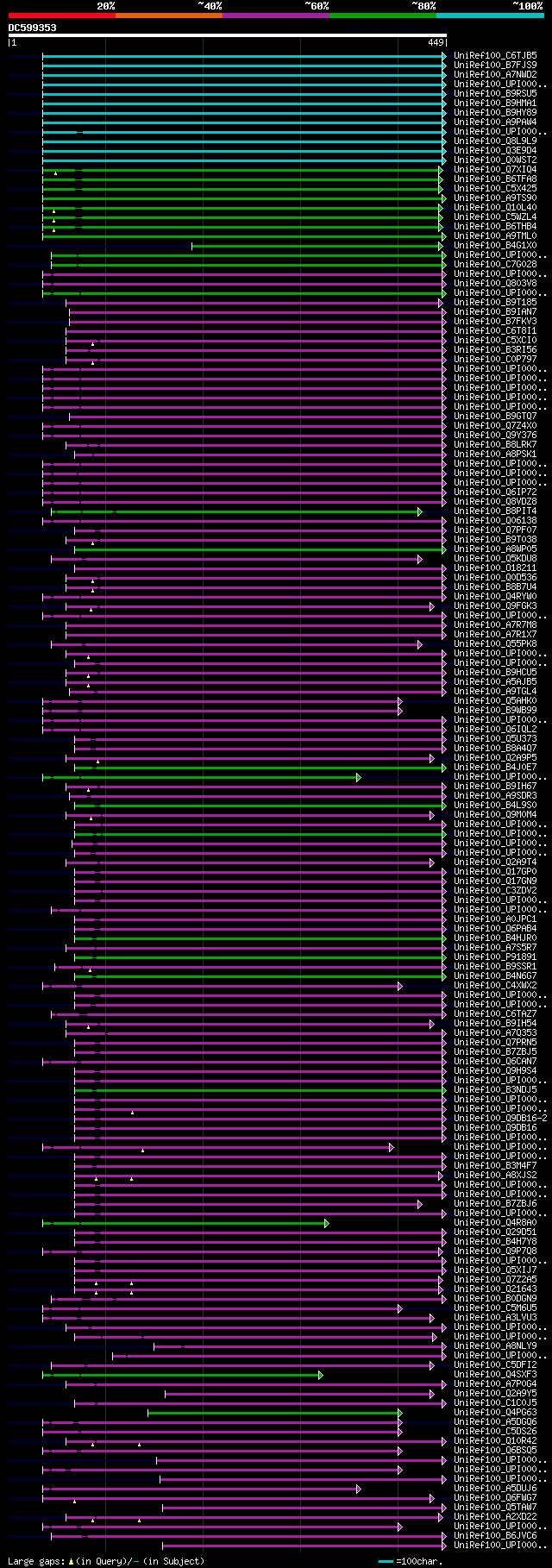
Task: Select the UniRef100_P91891 label
Action: pyautogui.click(x=495, y=956)
